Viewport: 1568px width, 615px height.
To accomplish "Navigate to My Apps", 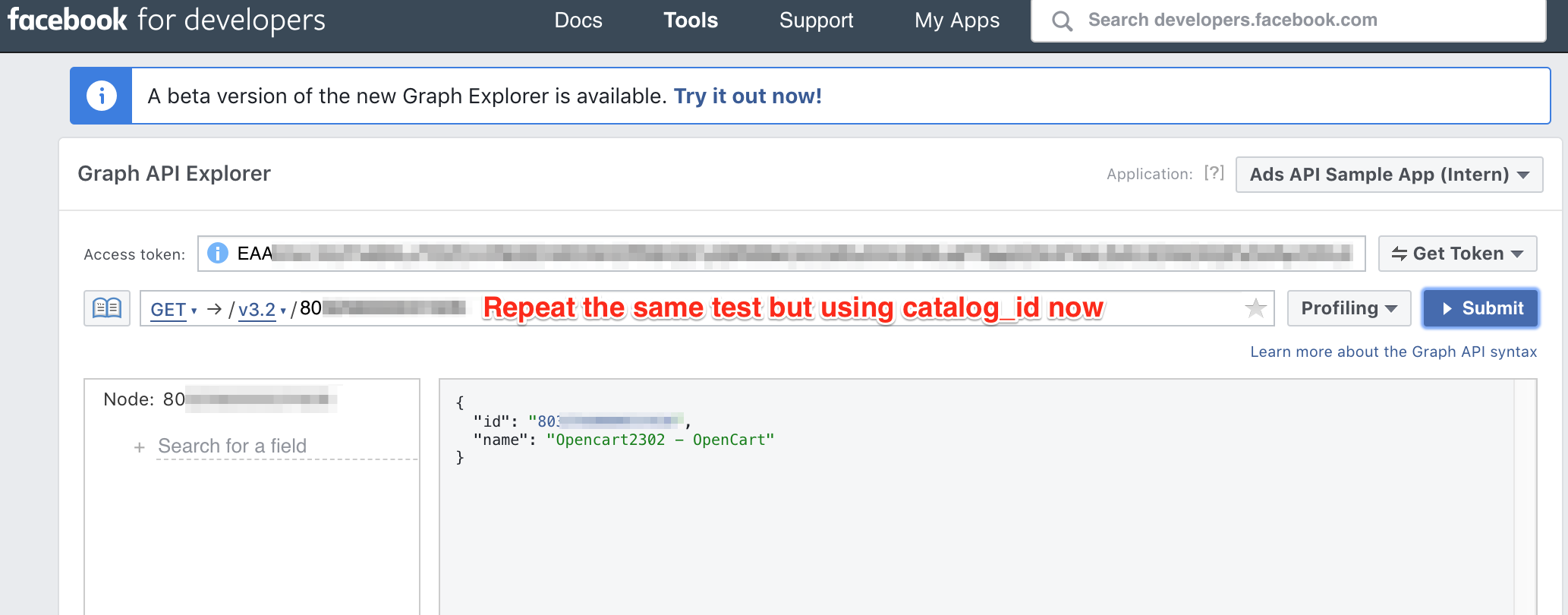I will pos(957,20).
